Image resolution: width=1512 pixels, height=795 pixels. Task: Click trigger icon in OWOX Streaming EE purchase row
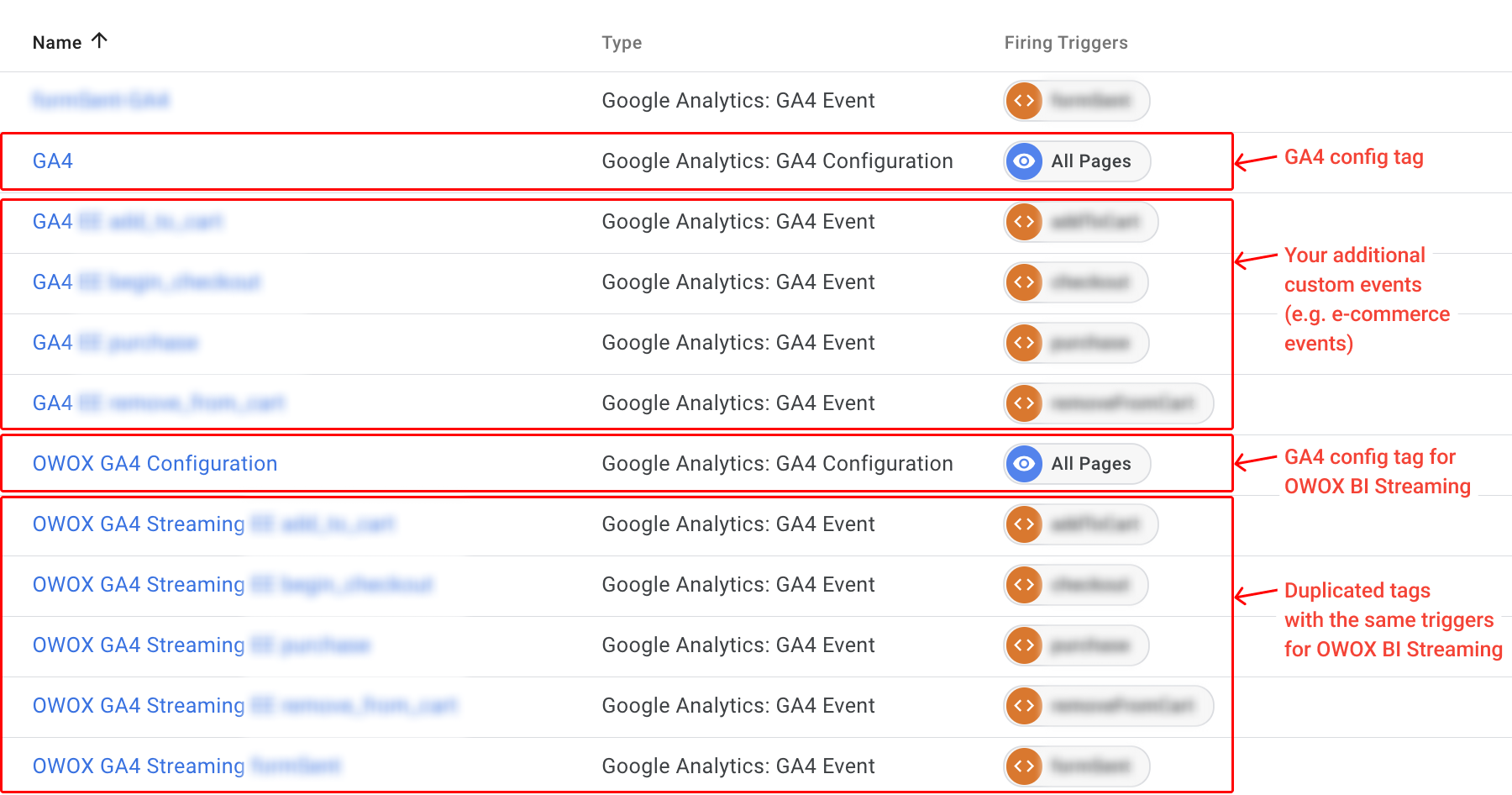(x=1024, y=645)
